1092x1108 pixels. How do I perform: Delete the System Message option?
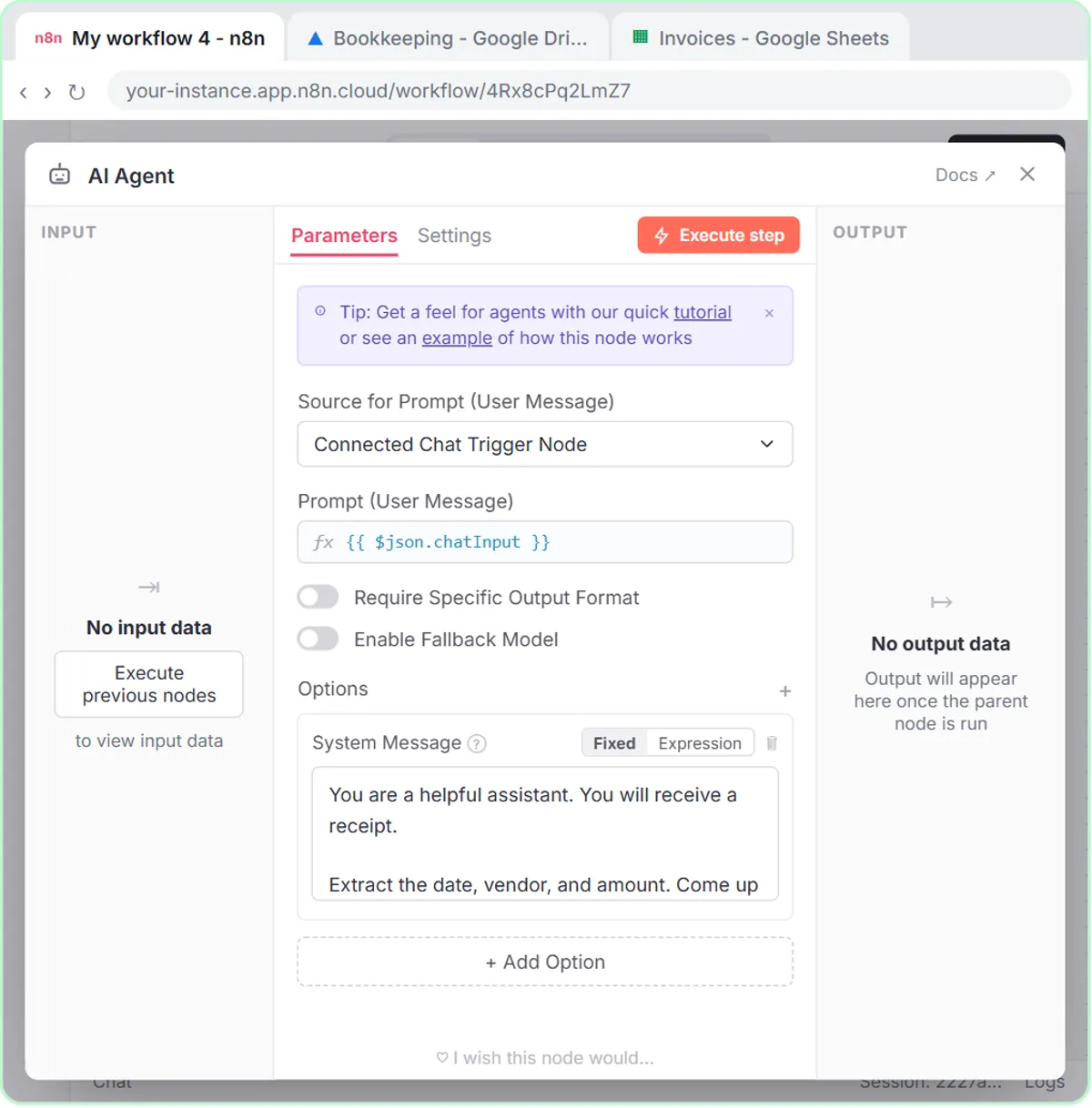pos(772,743)
